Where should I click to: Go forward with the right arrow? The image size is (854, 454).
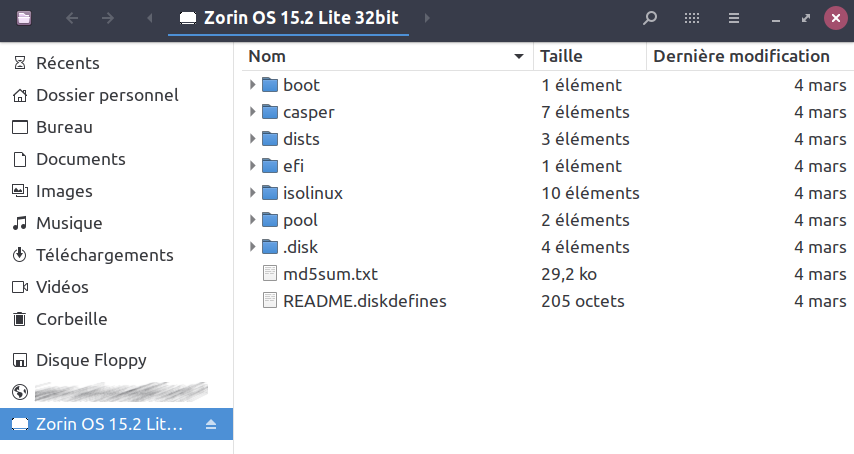(107, 18)
